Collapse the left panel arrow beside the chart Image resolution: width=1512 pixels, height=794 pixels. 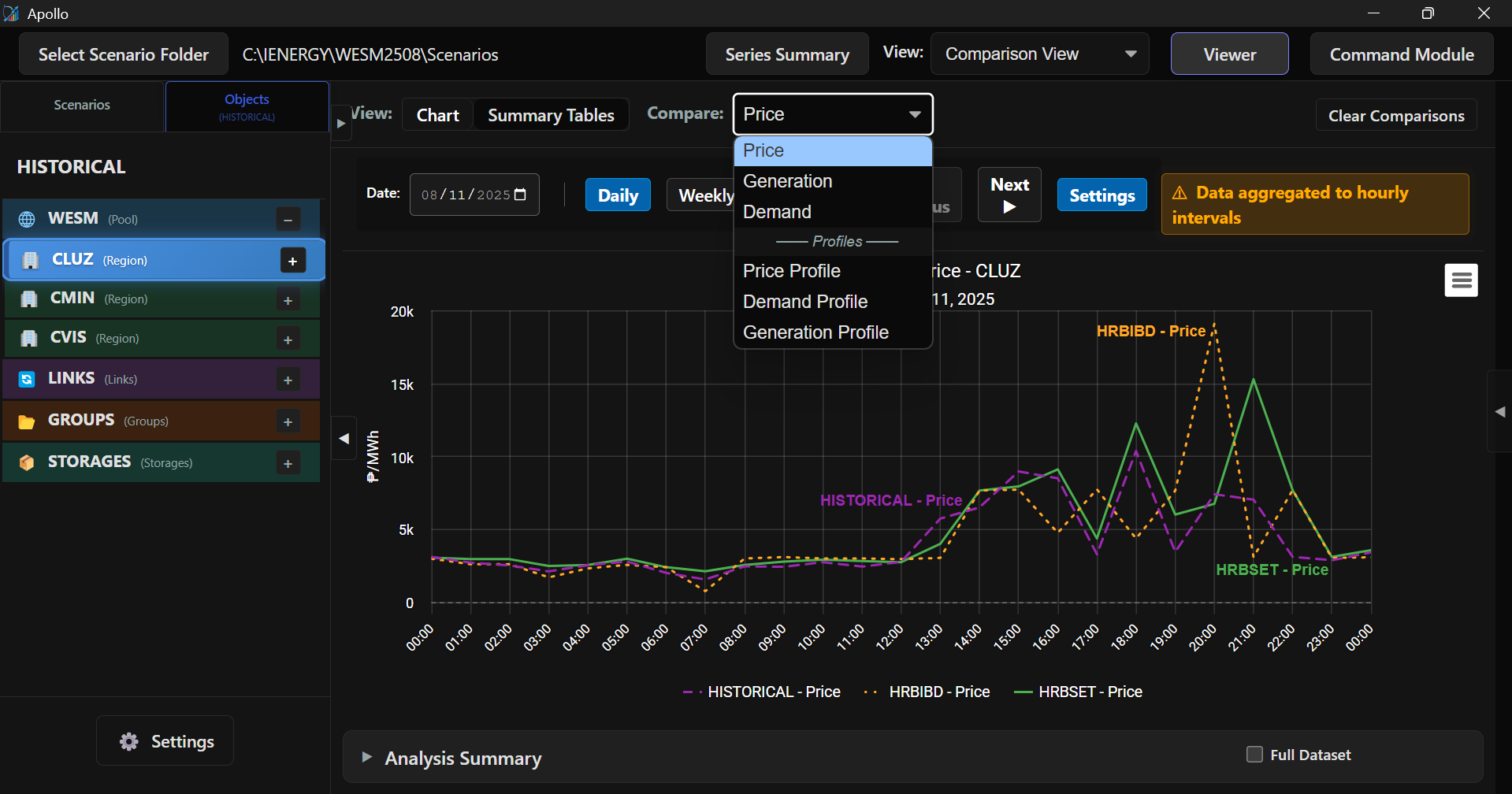point(344,439)
